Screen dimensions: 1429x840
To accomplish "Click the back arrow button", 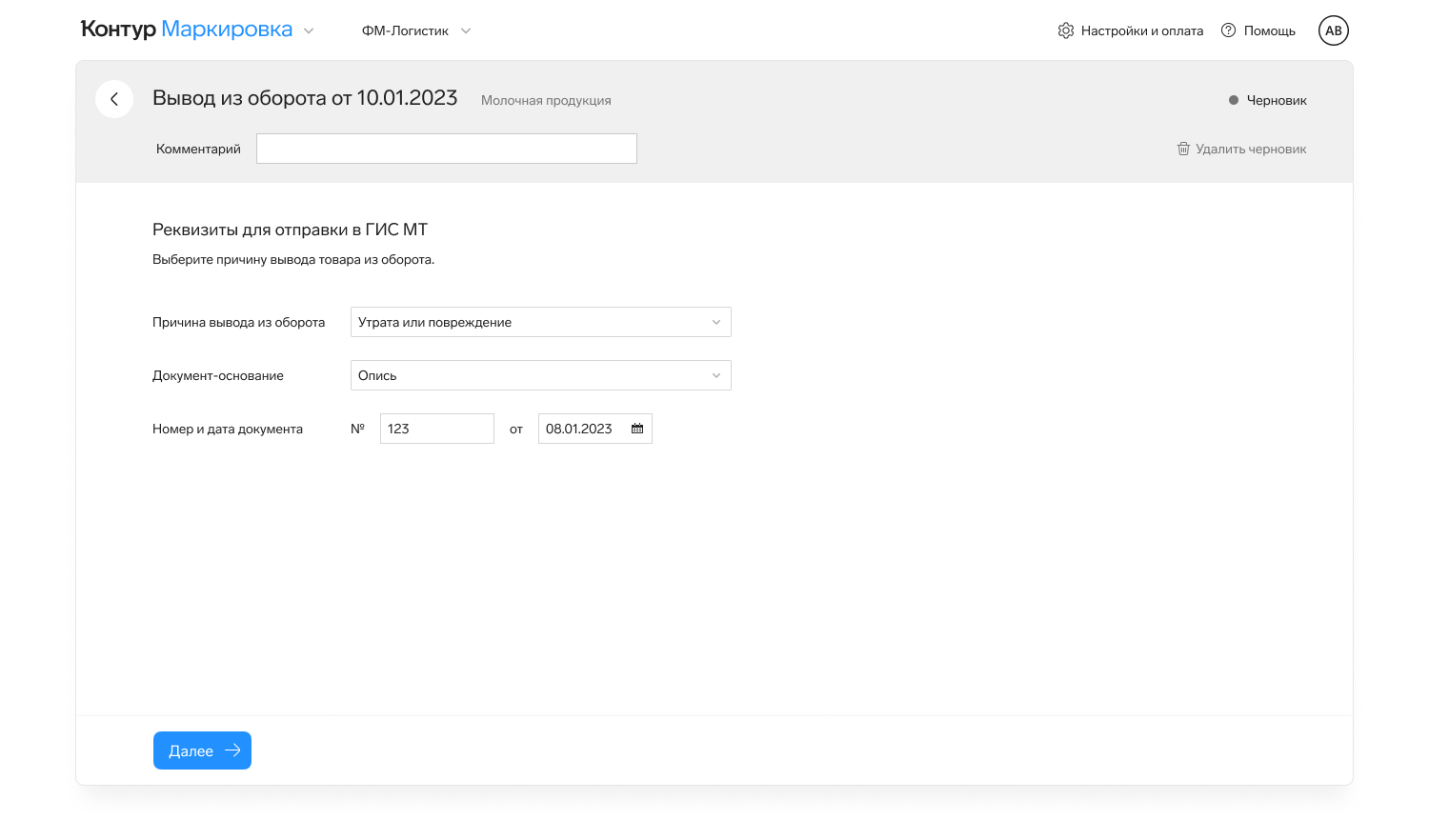I will coord(114,99).
